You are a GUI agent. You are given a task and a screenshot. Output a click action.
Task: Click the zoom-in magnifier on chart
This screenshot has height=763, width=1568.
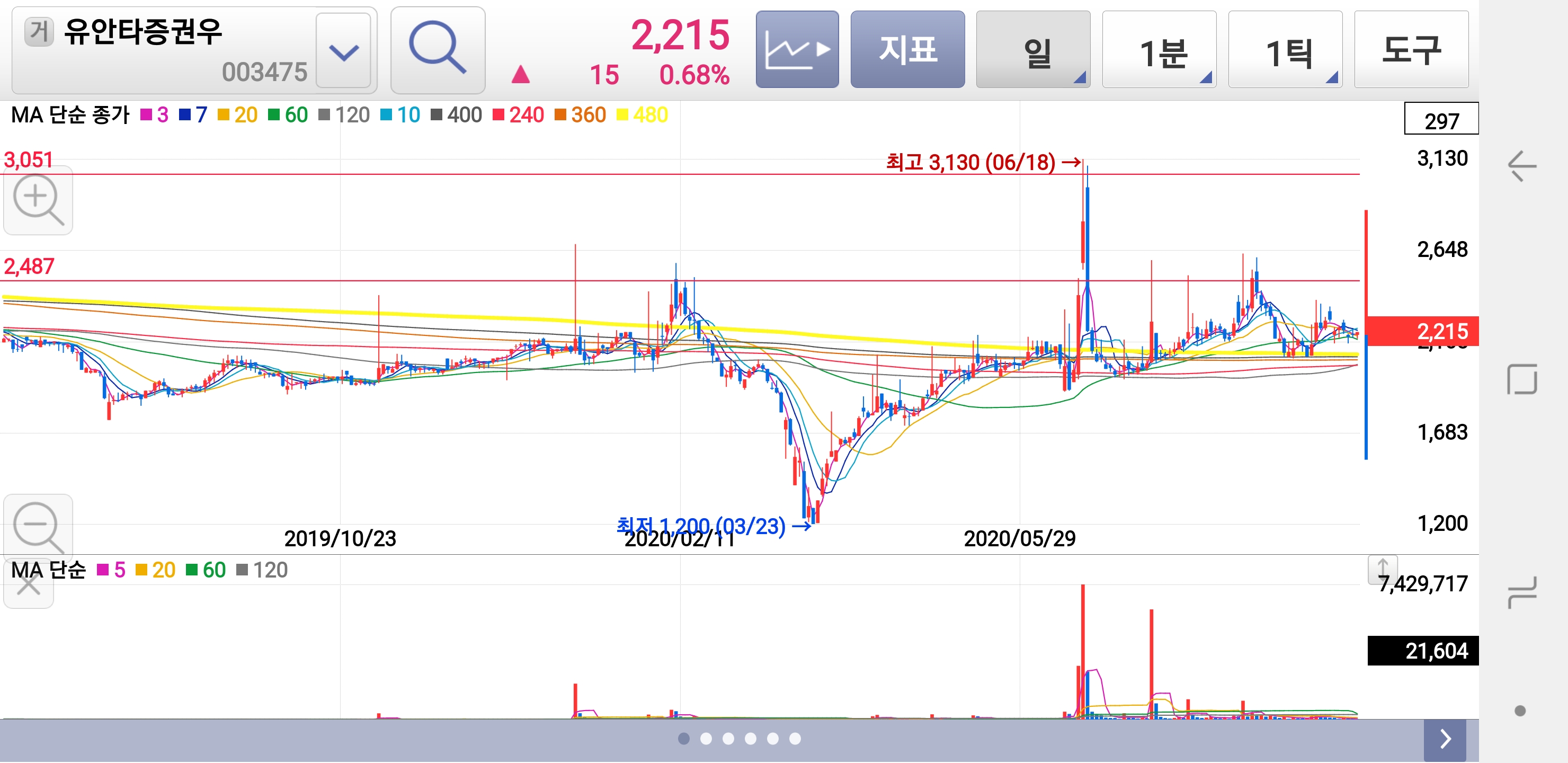(38, 200)
